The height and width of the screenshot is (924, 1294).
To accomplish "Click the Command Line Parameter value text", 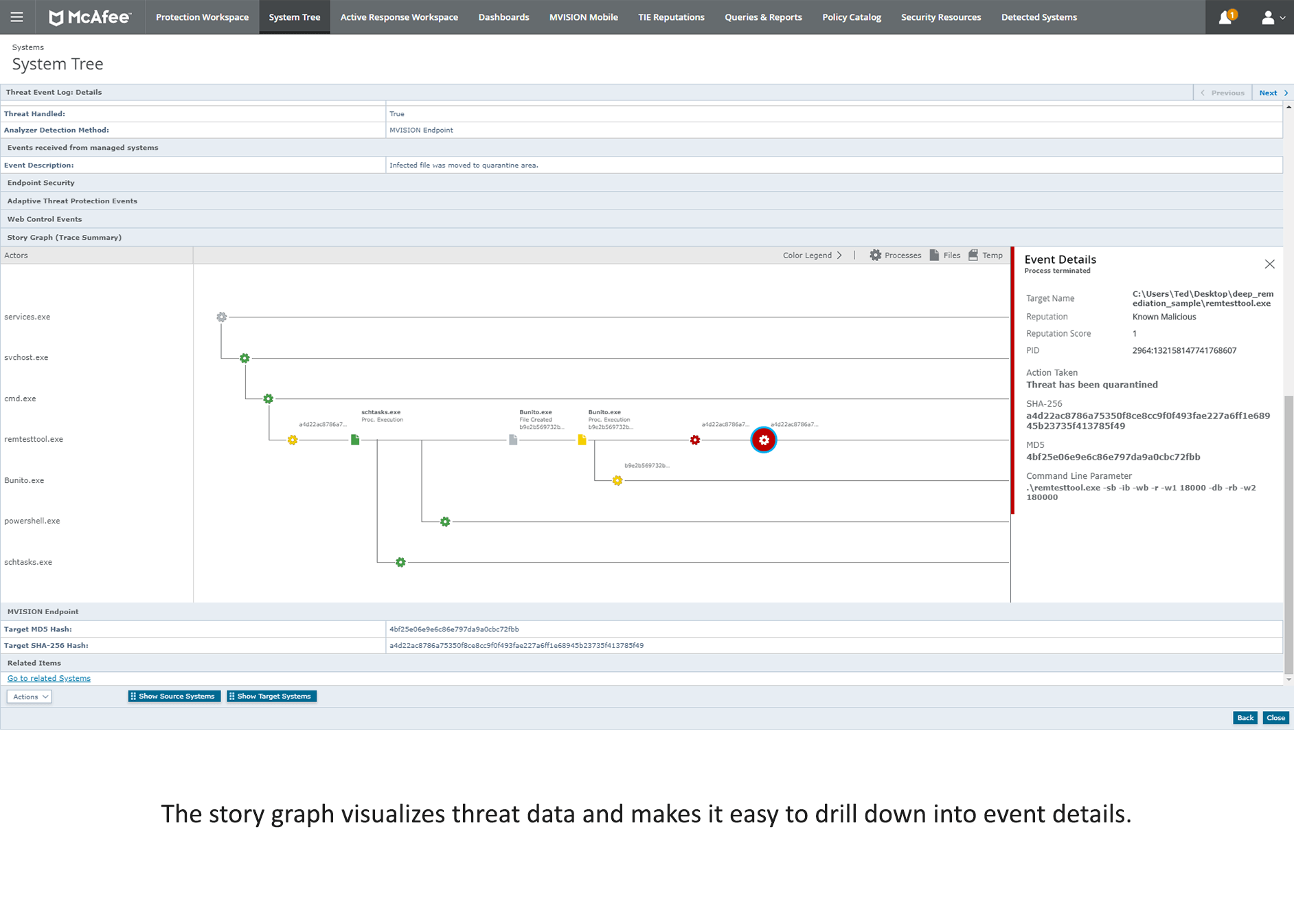I will click(x=1142, y=493).
